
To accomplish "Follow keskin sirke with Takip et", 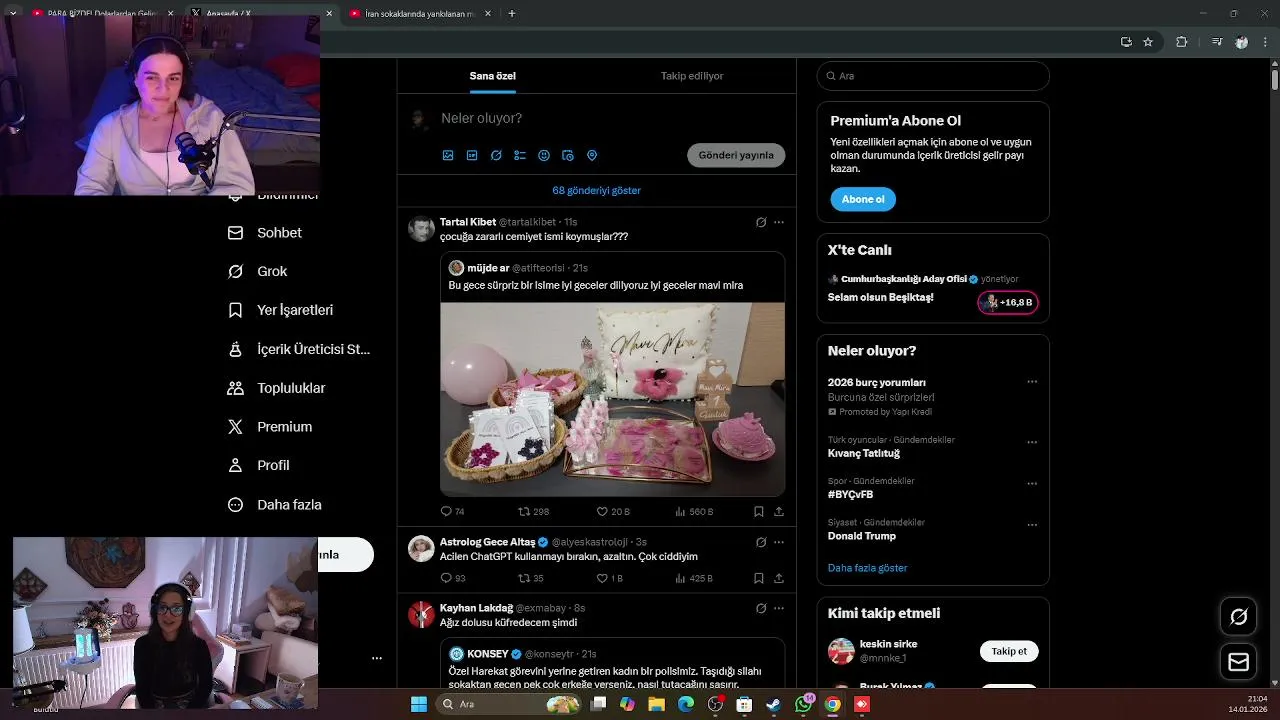I will pyautogui.click(x=1009, y=651).
